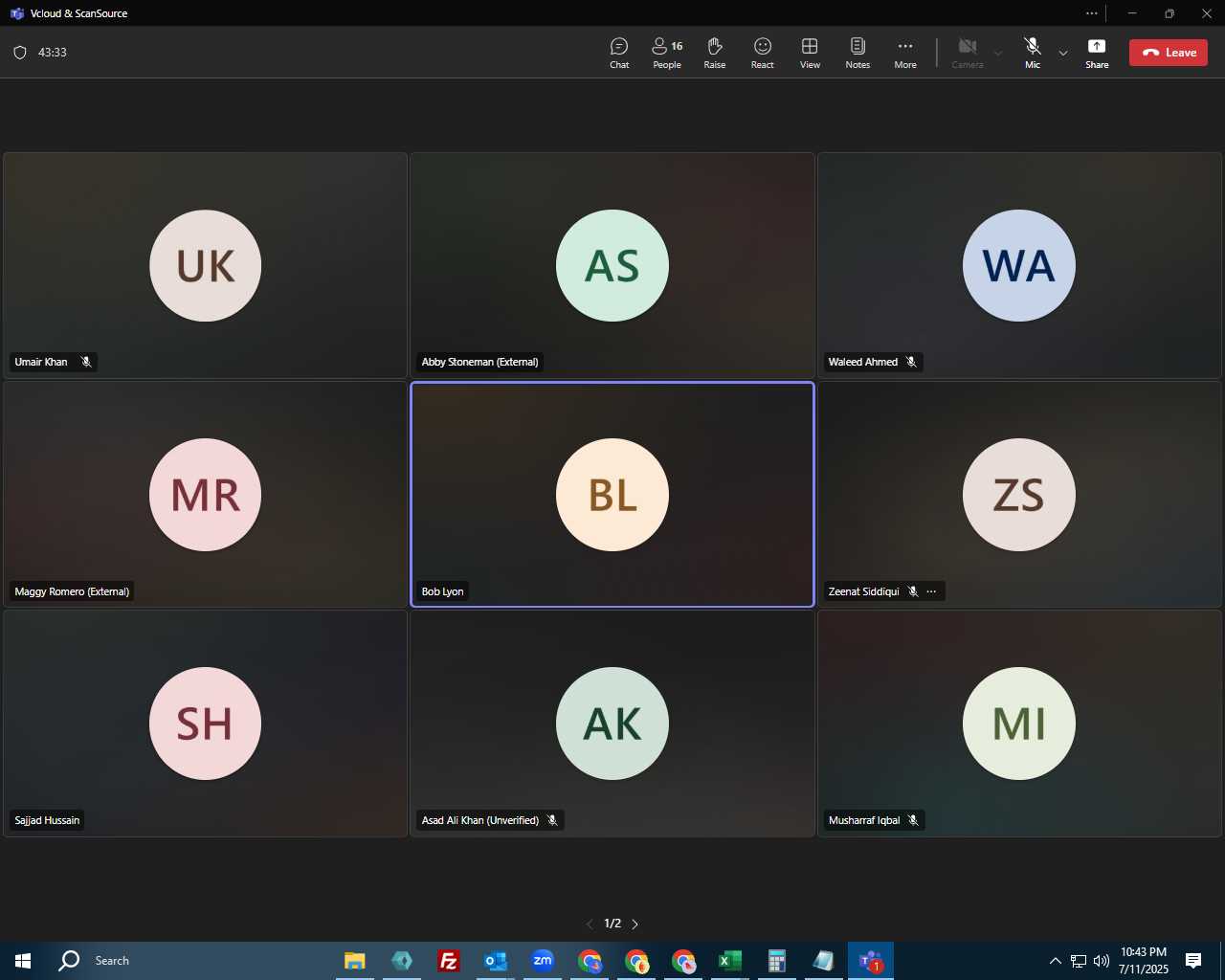The image size is (1225, 980).
Task: Open title bar Settings and more ellipsis
Action: click(1092, 13)
